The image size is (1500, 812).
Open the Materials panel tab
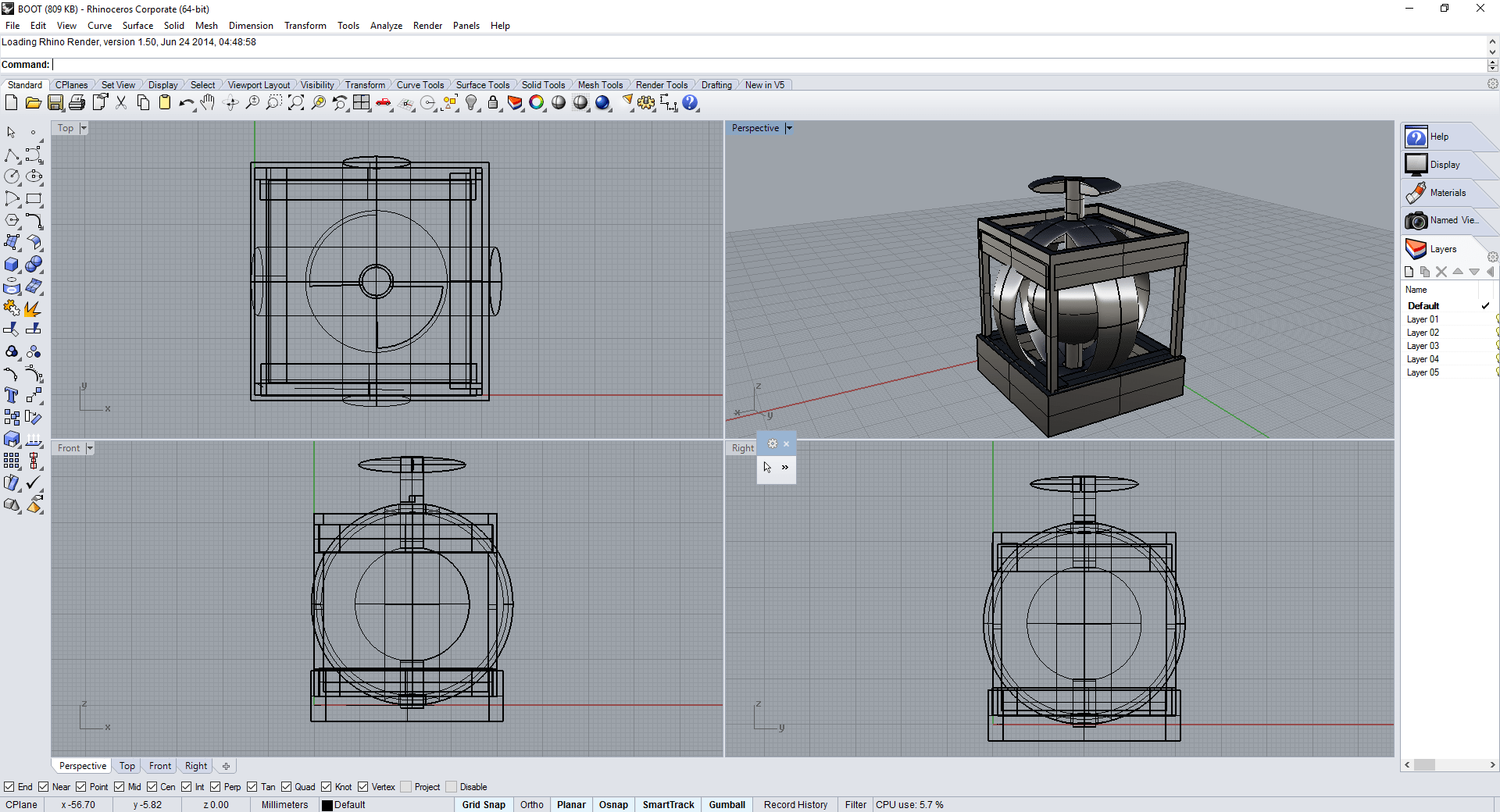(x=1447, y=193)
